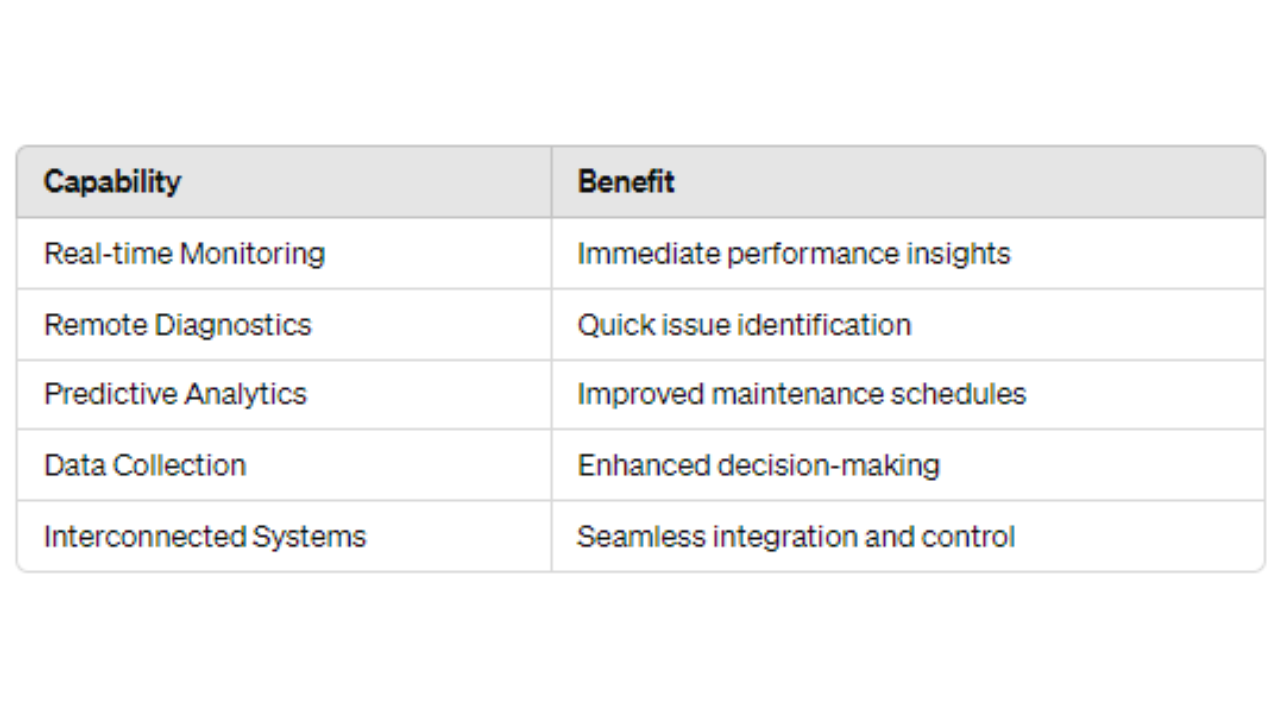Image resolution: width=1280 pixels, height=720 pixels.
Task: Select the Real-time Monitoring cell
Action: (x=284, y=253)
